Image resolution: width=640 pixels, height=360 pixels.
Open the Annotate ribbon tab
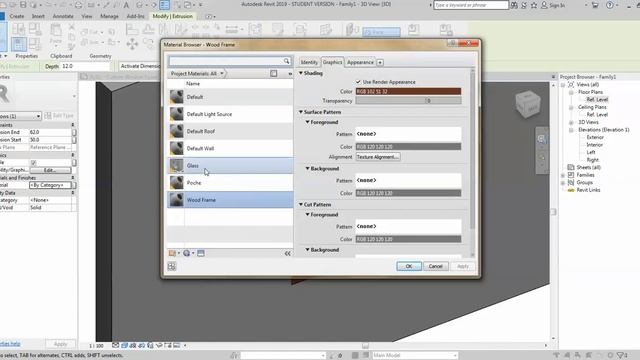pos(63,16)
